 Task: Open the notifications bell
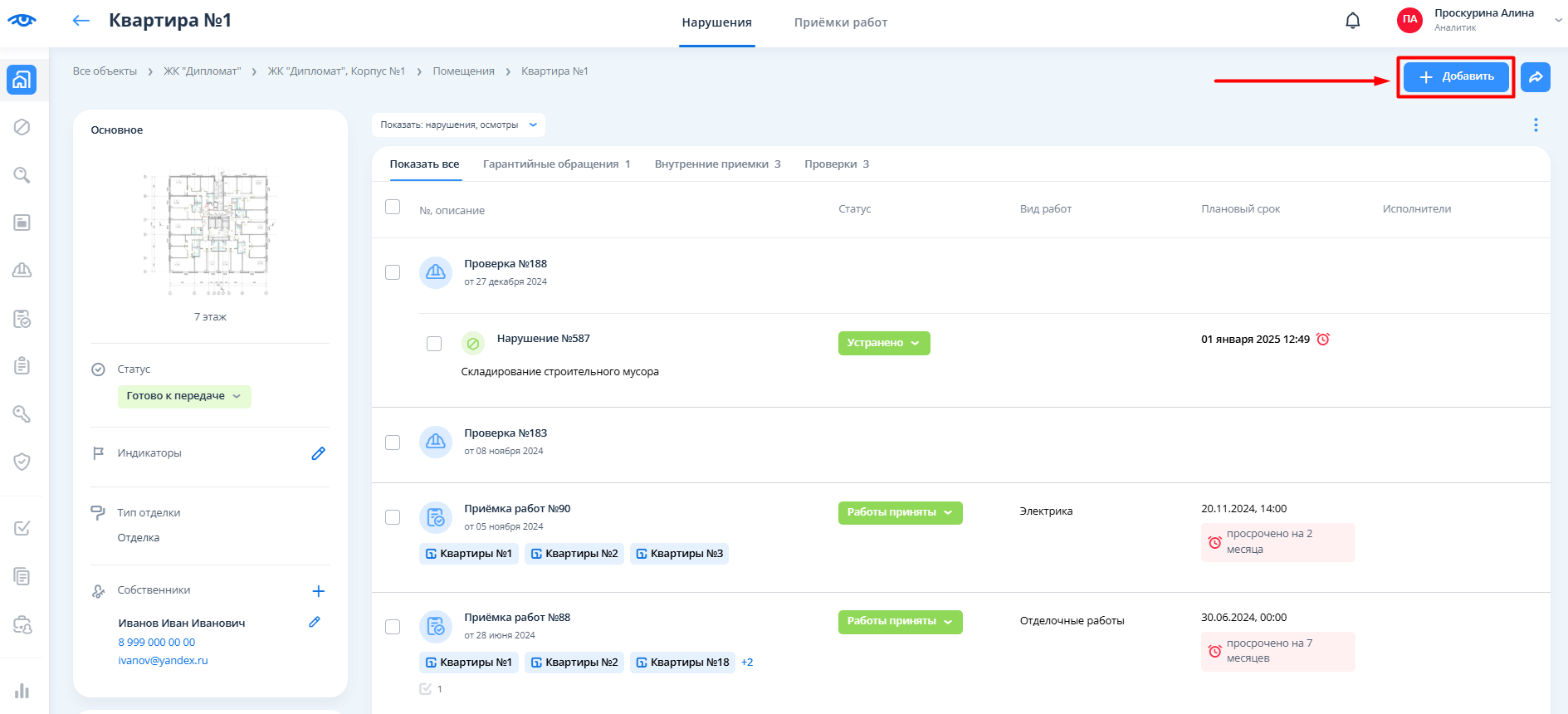coord(1352,21)
